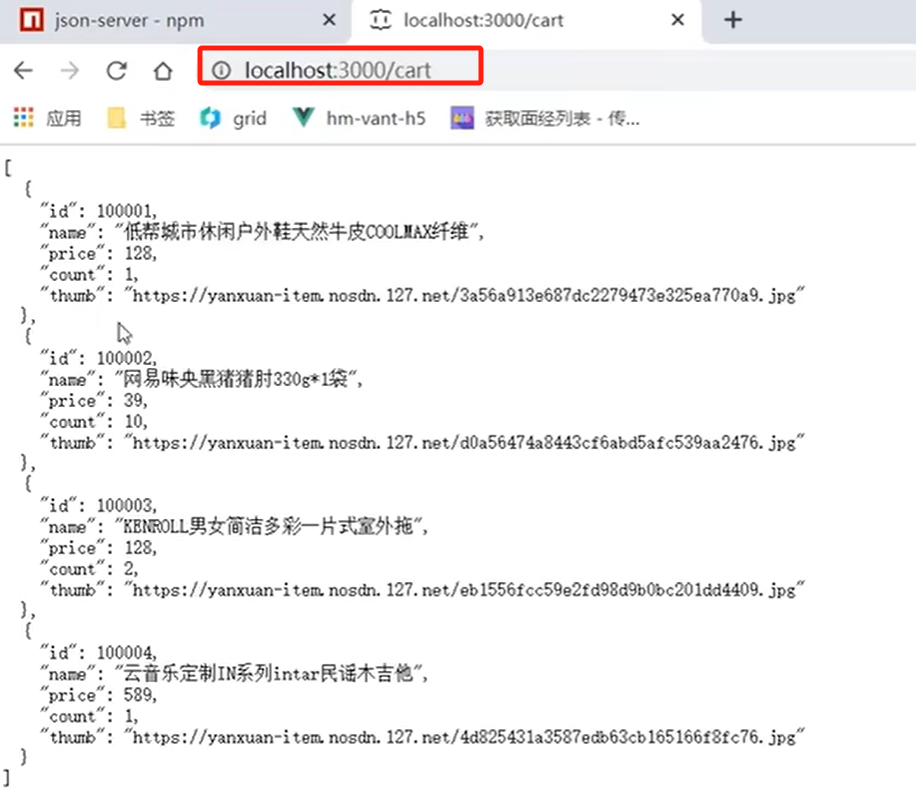Open a new tab with plus button
916x811 pixels.
733,20
